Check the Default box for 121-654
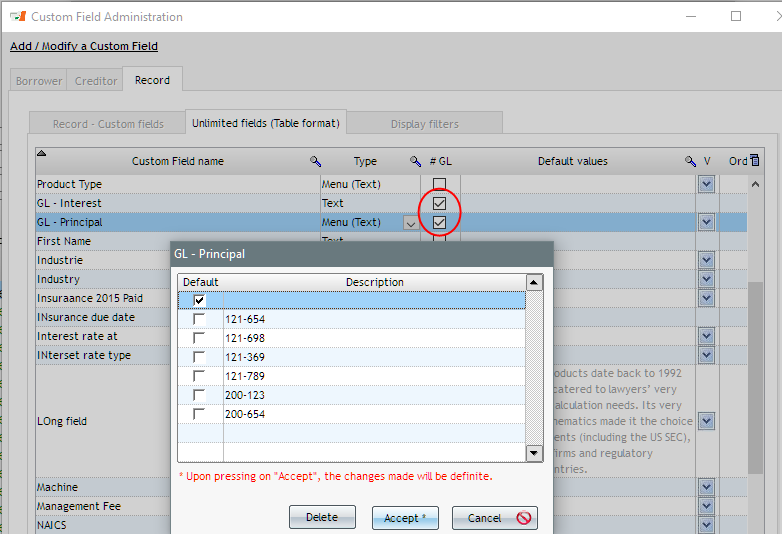Image resolution: width=782 pixels, height=534 pixels. click(x=199, y=319)
